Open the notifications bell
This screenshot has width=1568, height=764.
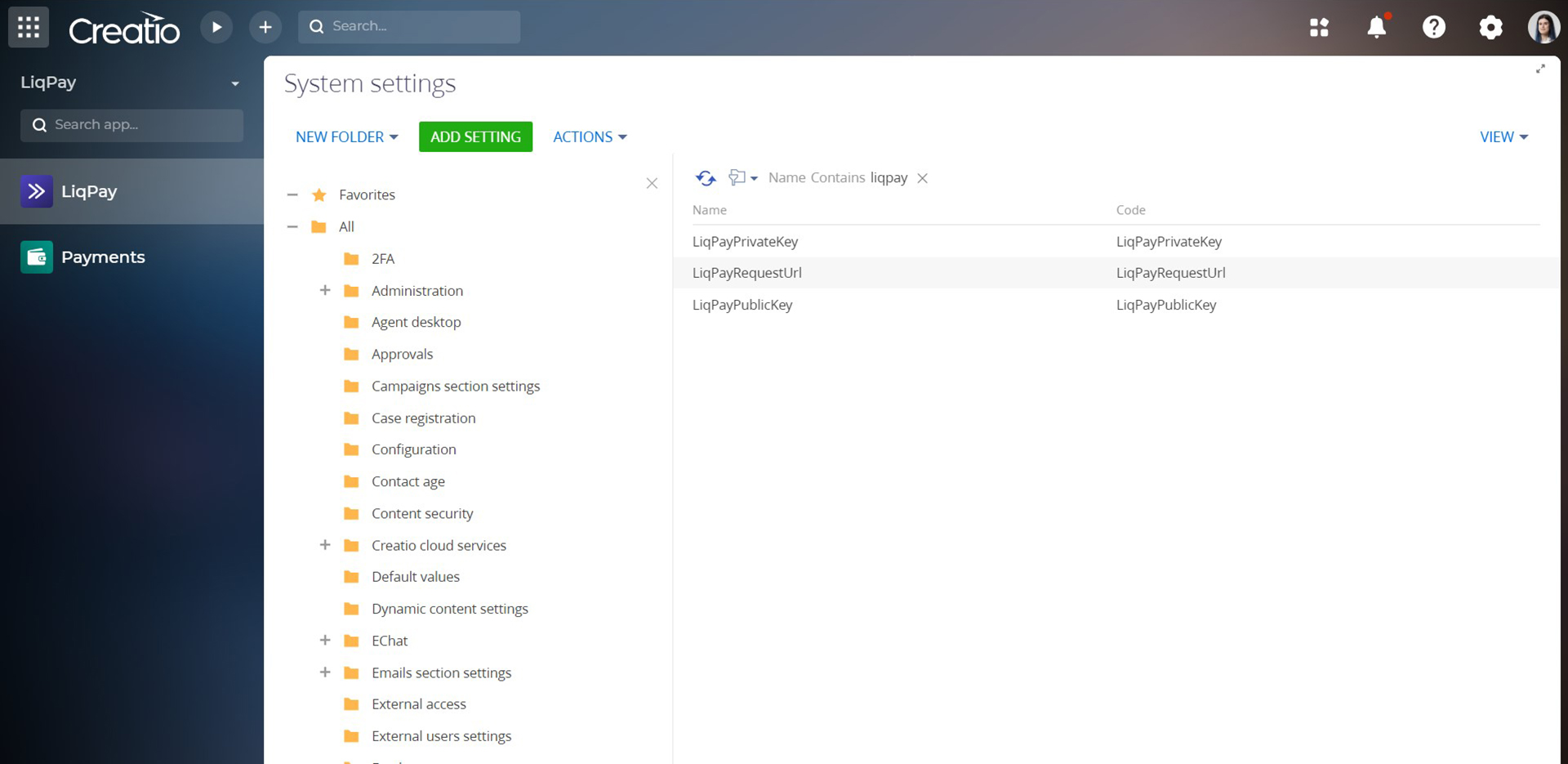[1377, 27]
